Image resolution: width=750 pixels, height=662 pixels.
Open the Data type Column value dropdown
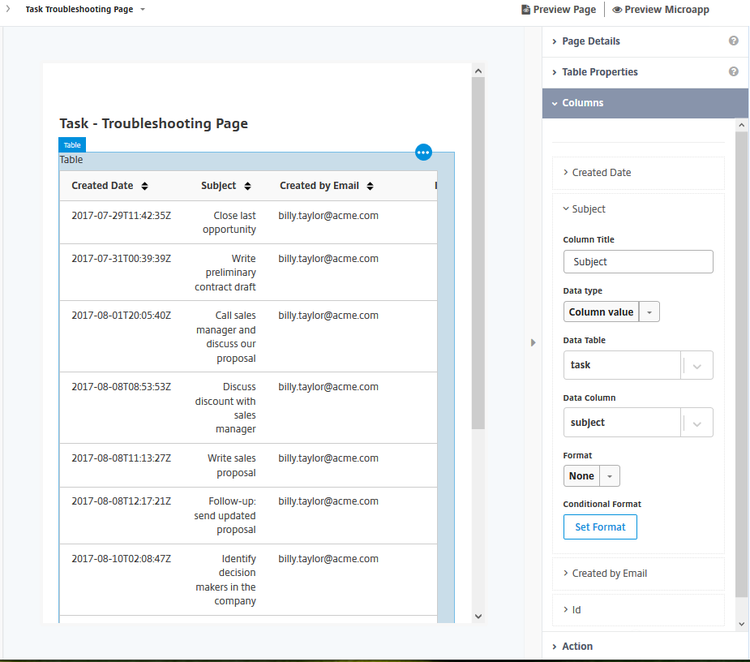[x=611, y=312]
